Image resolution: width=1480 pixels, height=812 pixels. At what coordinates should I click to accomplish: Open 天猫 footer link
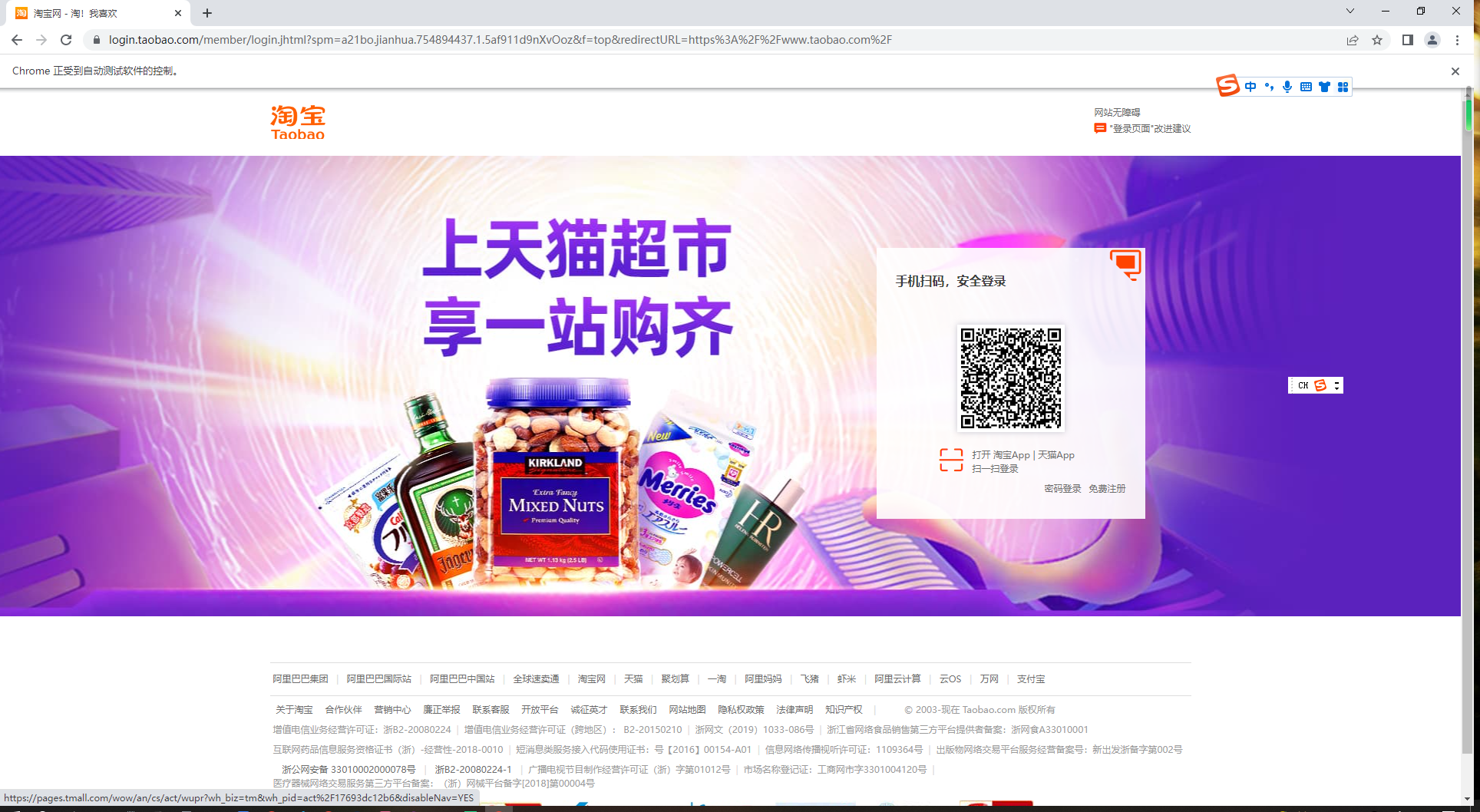tap(633, 679)
